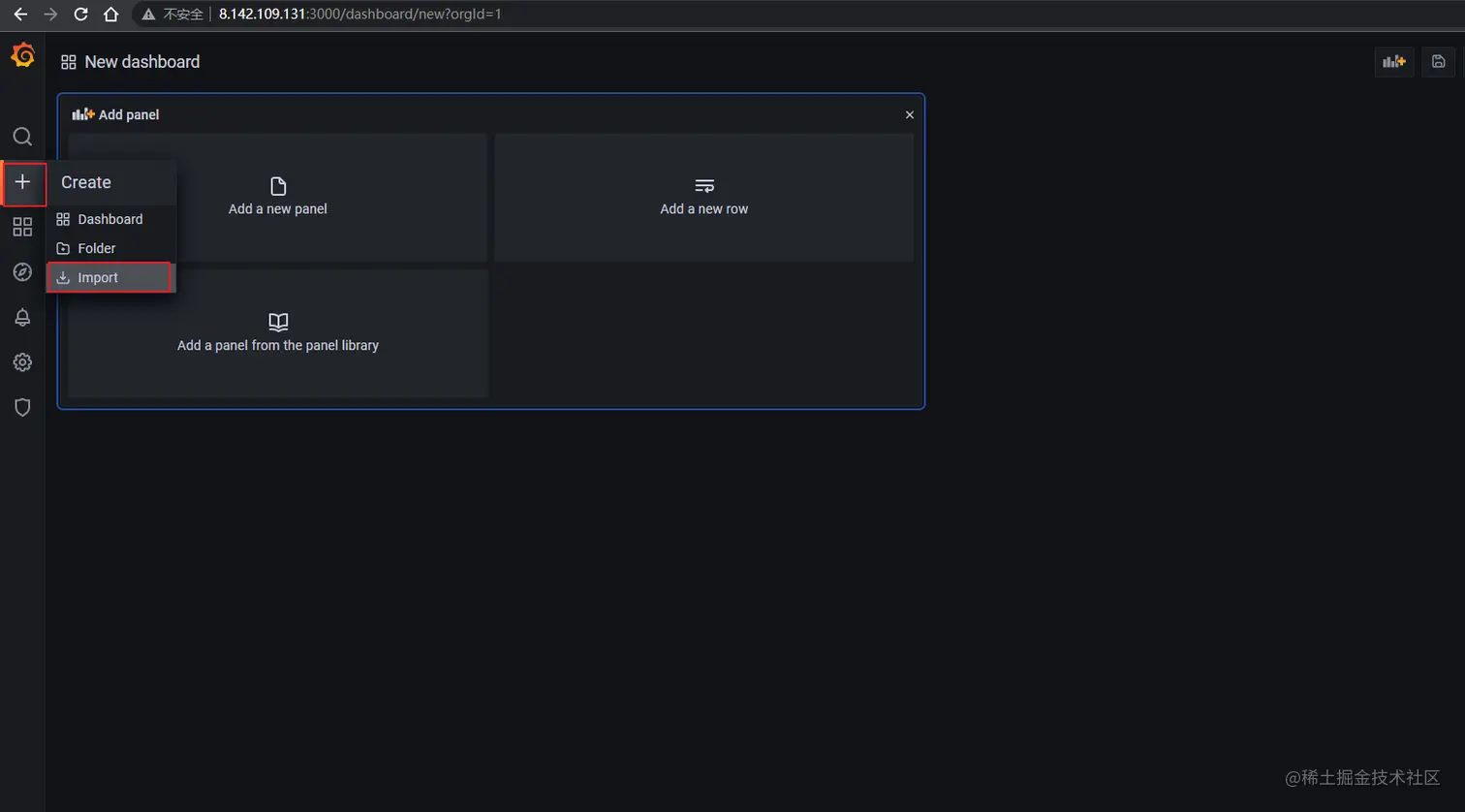Click the browser address bar URL
1465x812 pixels.
pos(360,14)
